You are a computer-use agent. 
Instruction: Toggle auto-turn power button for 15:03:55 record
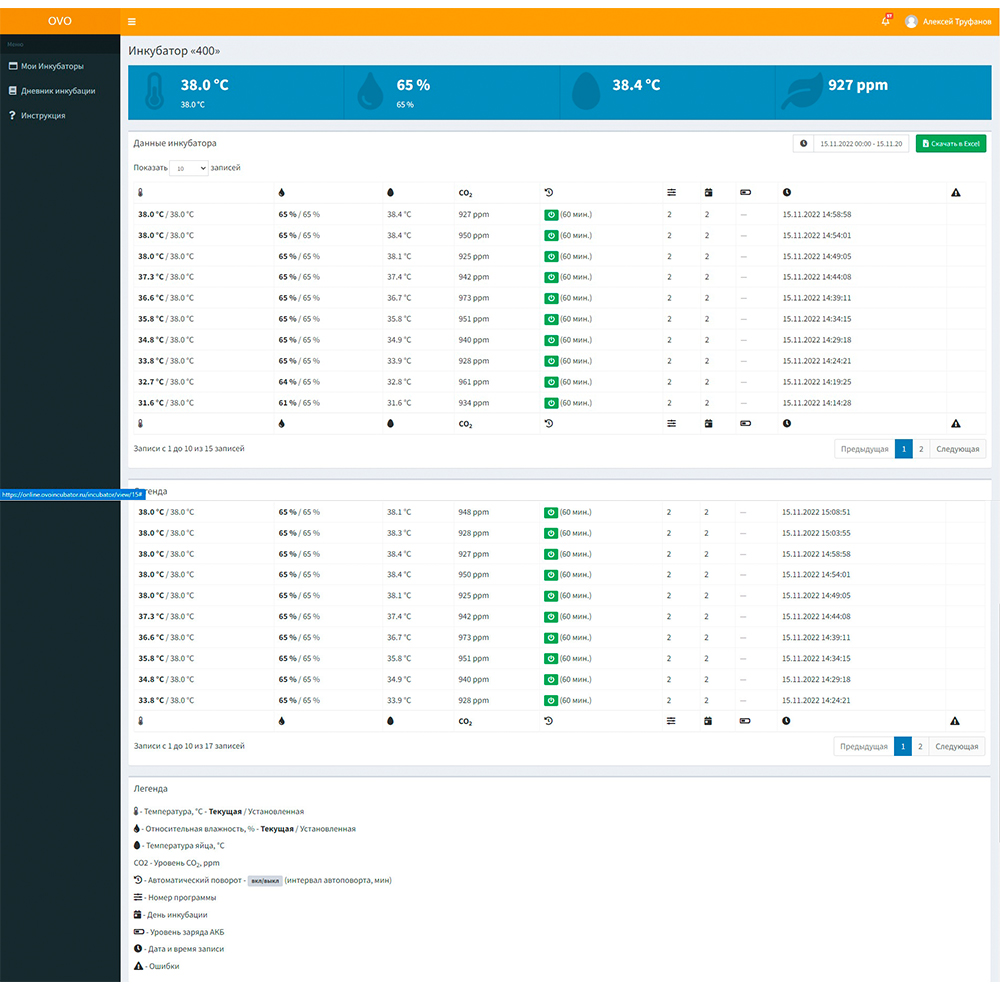click(x=550, y=533)
